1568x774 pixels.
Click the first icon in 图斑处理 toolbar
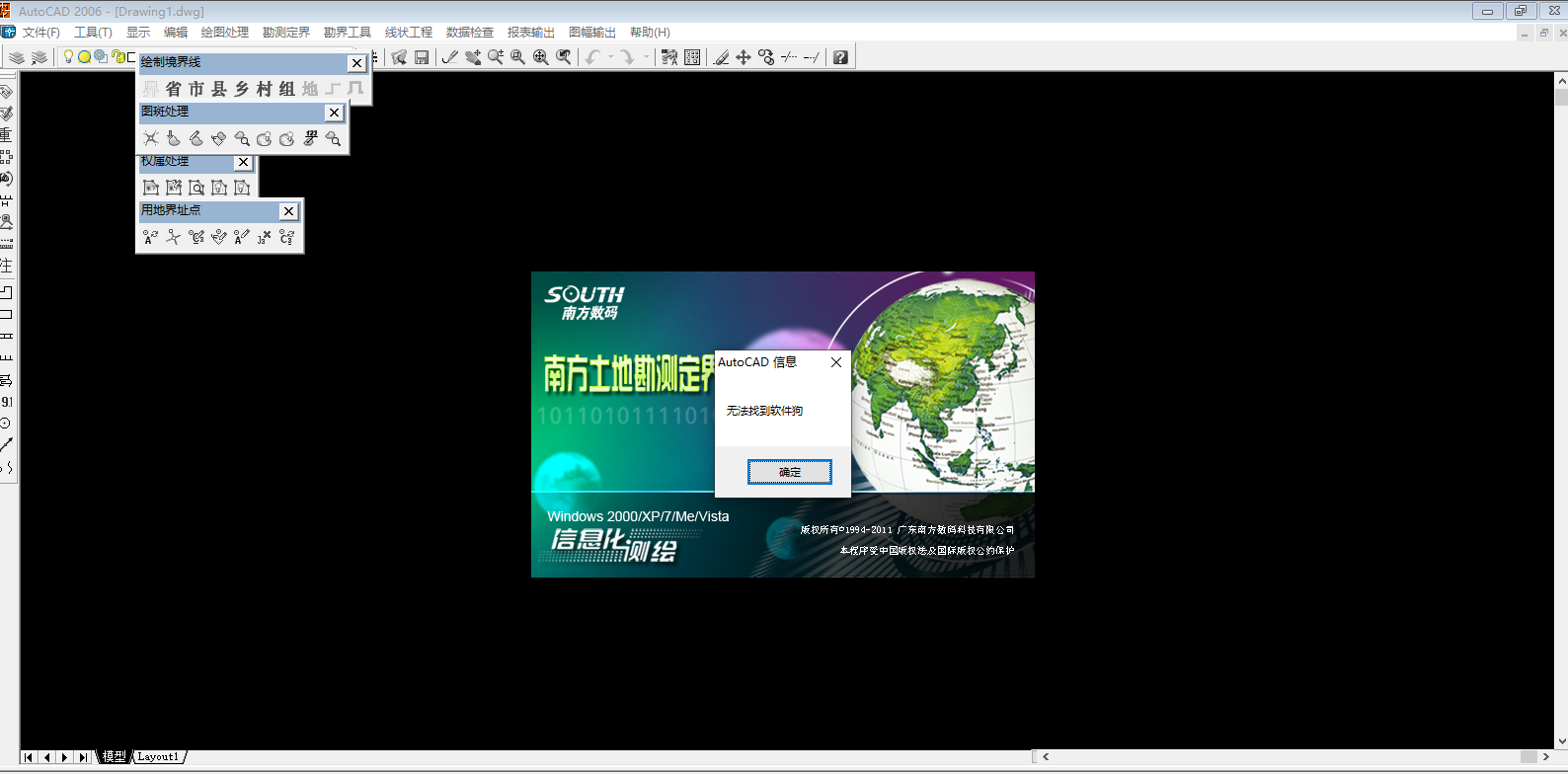click(151, 138)
